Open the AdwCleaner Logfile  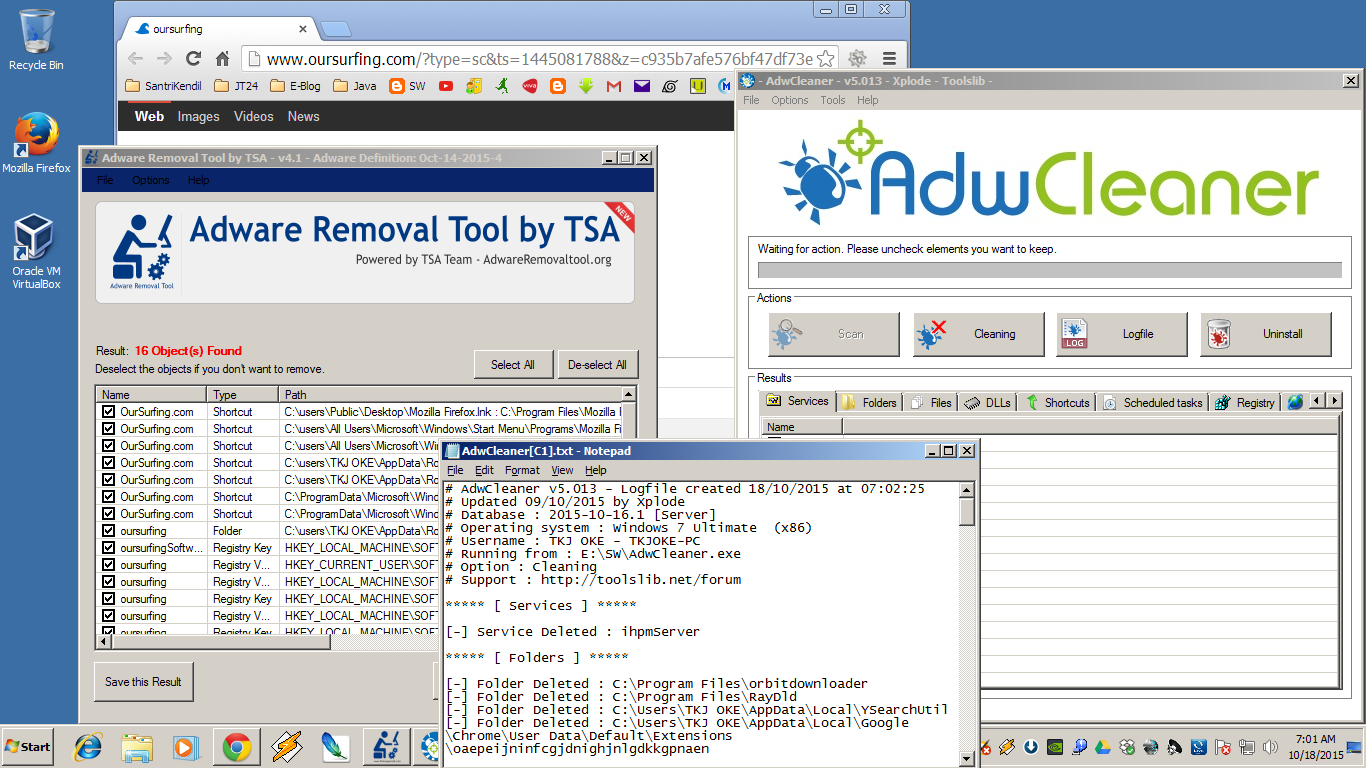1122,334
